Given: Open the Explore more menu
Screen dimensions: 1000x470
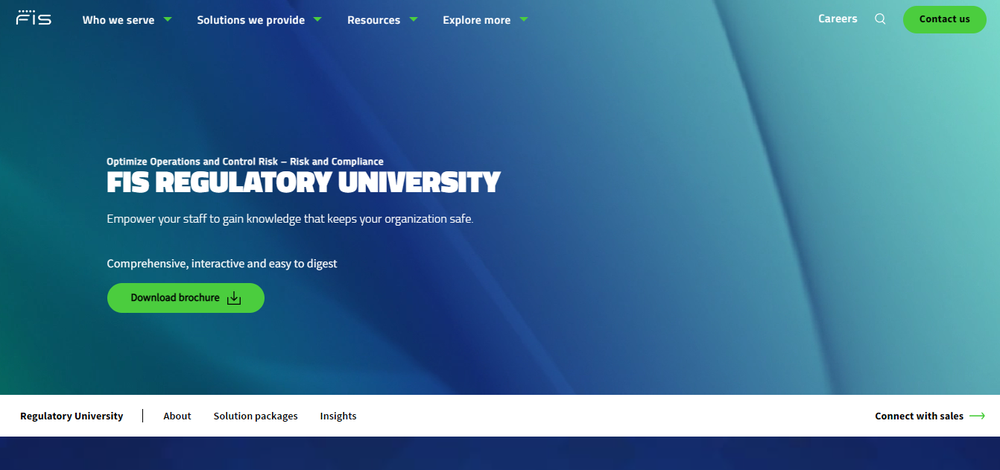Looking at the screenshot, I should tap(476, 20).
